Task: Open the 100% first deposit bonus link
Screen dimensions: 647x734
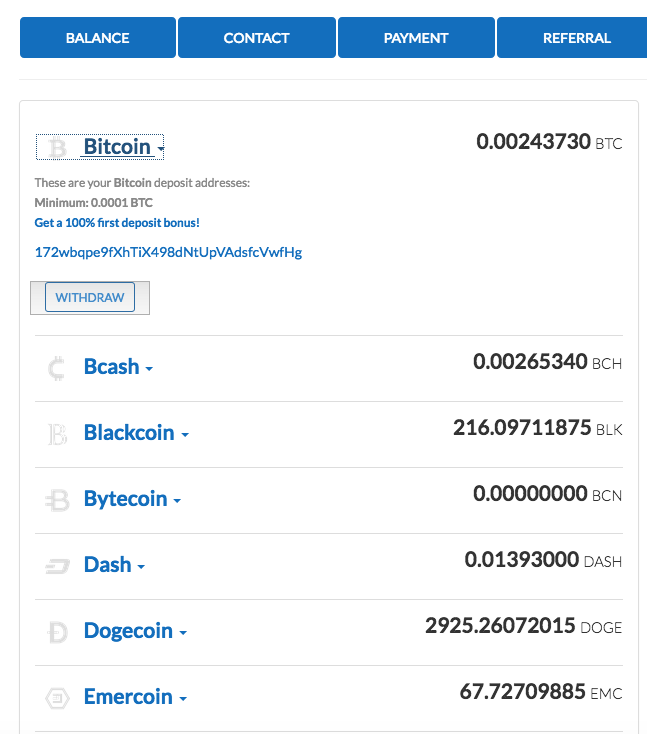Action: pos(117,223)
